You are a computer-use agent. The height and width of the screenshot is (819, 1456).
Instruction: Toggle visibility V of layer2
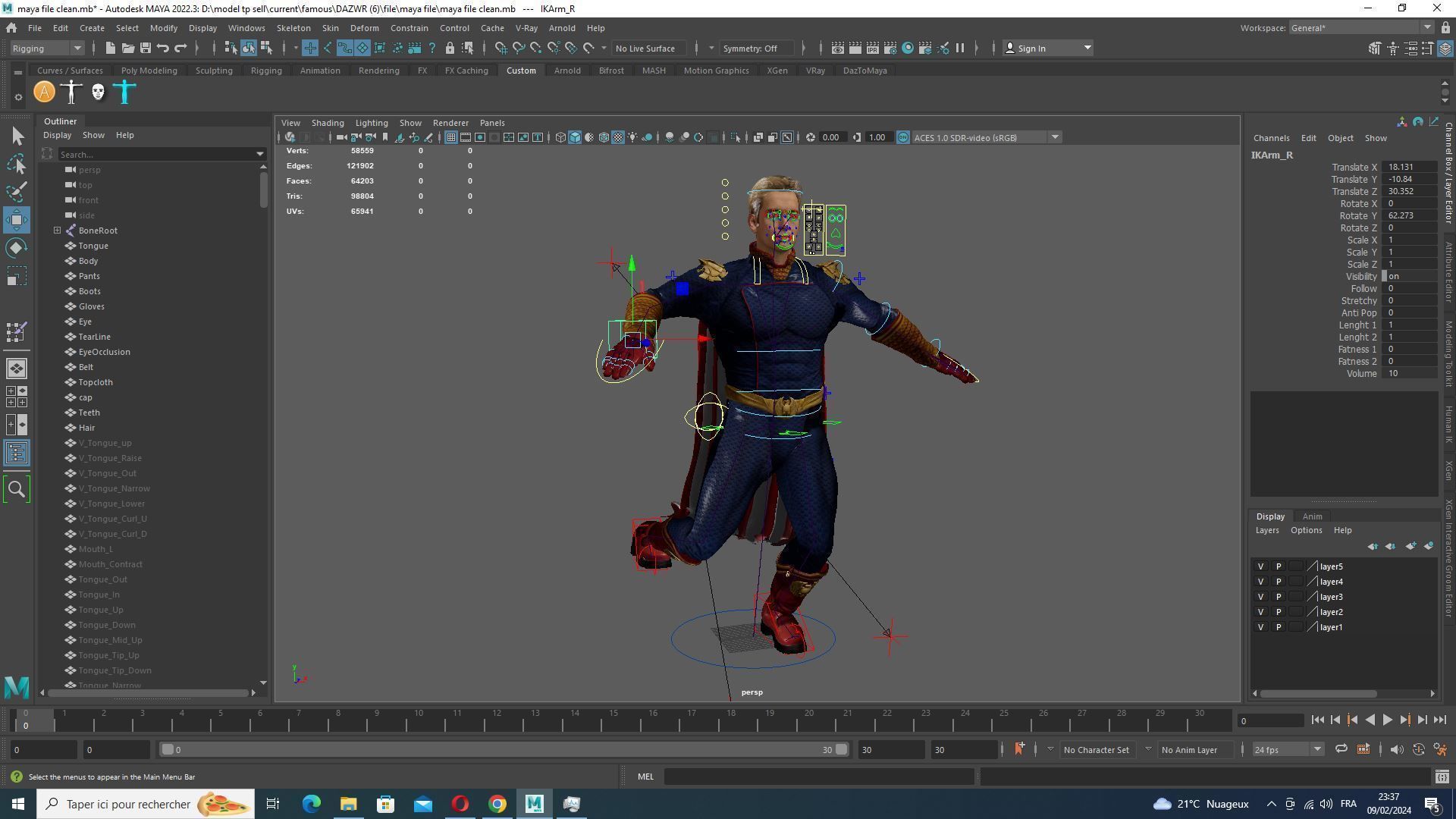[x=1261, y=612]
